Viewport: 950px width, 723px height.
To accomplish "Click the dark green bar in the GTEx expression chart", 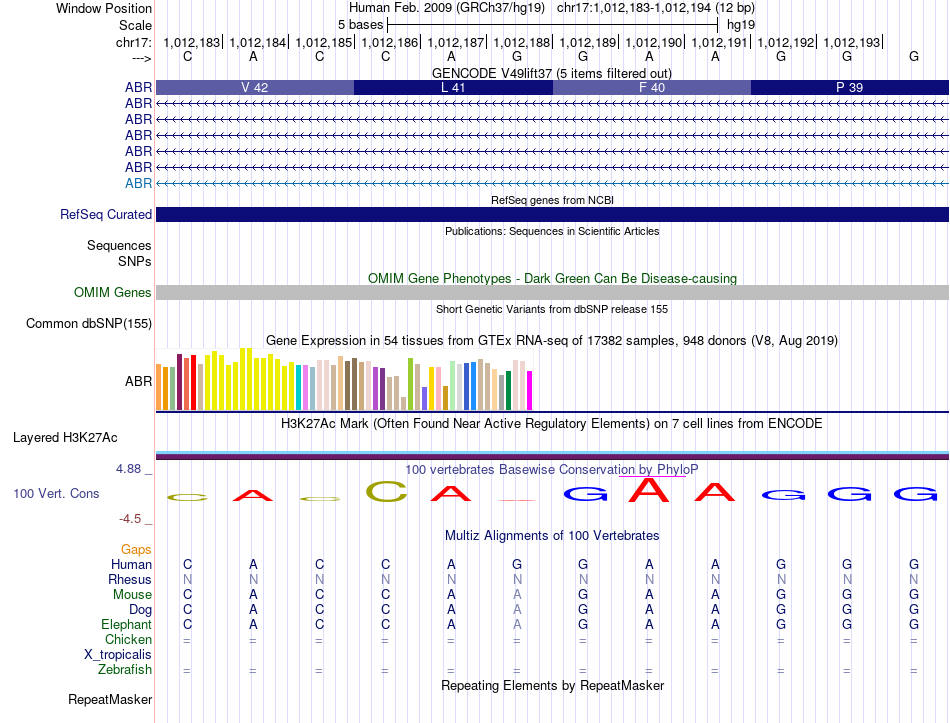I will pos(508,391).
